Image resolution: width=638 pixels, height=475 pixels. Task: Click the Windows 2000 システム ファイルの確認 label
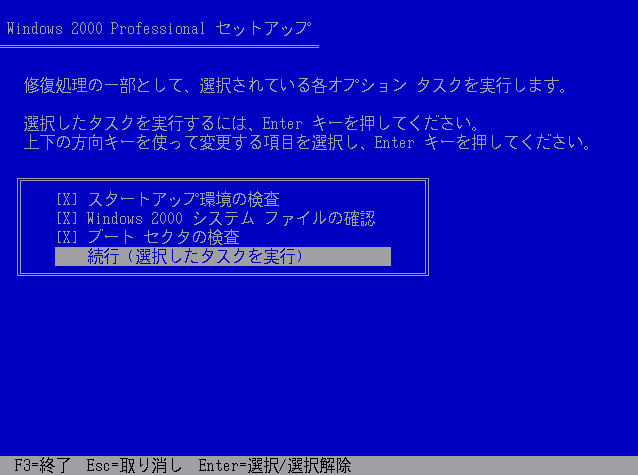click(231, 219)
